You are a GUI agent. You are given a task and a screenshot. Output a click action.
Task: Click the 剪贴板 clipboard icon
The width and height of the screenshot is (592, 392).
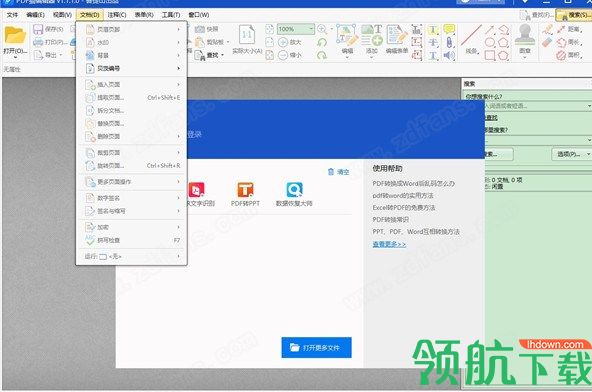pos(200,42)
